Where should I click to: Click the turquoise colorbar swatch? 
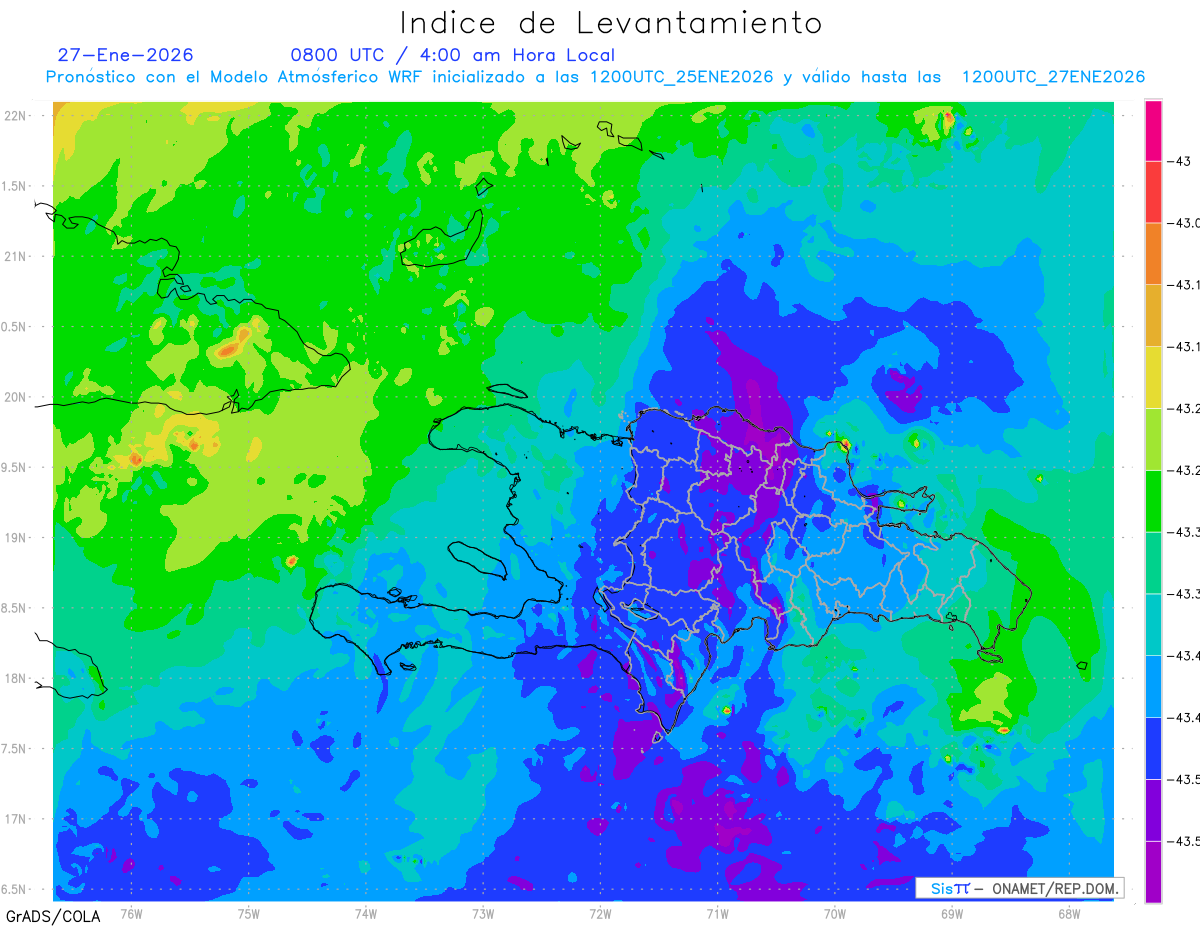(x=1153, y=624)
